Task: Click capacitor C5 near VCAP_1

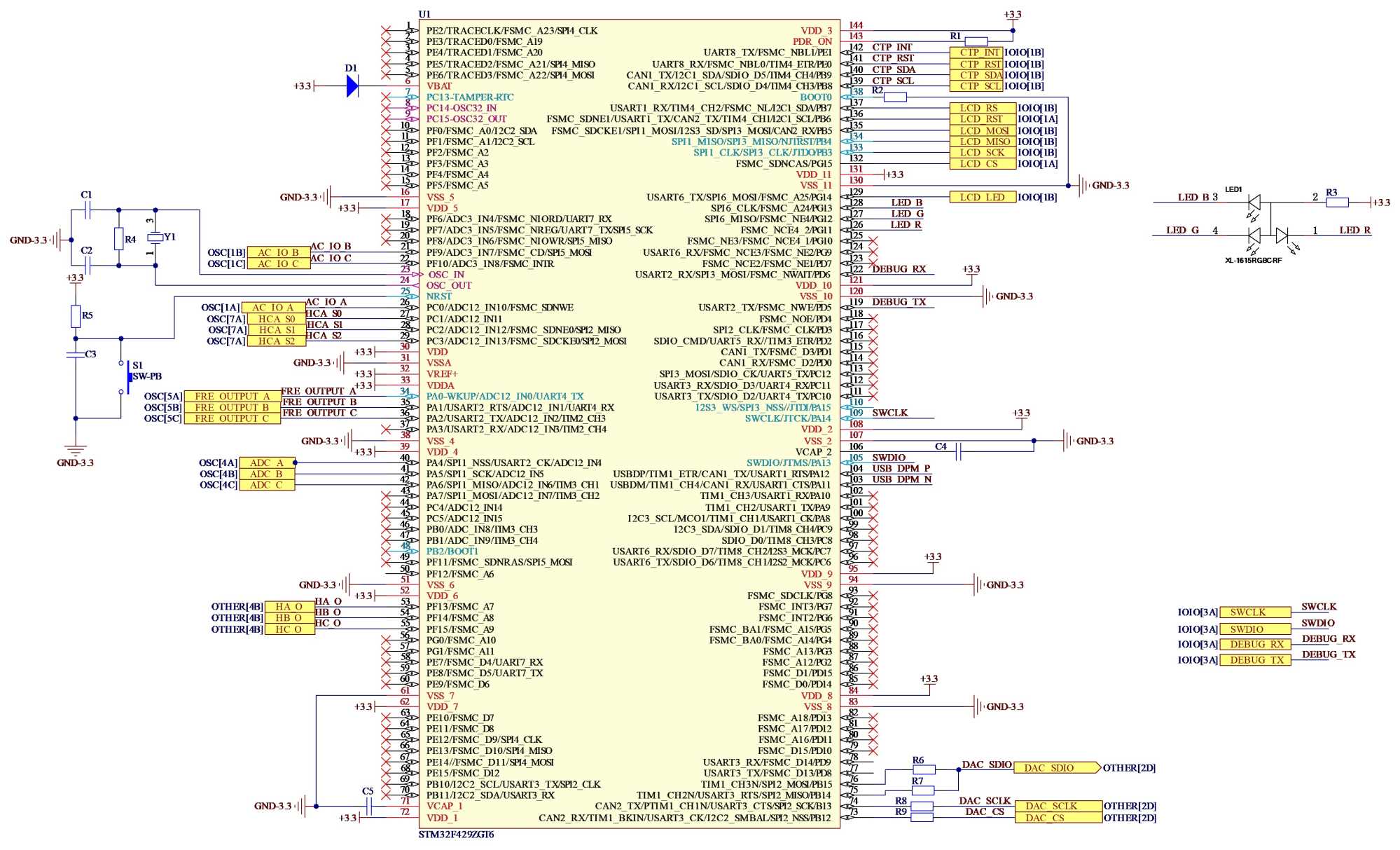Action: pos(369,806)
